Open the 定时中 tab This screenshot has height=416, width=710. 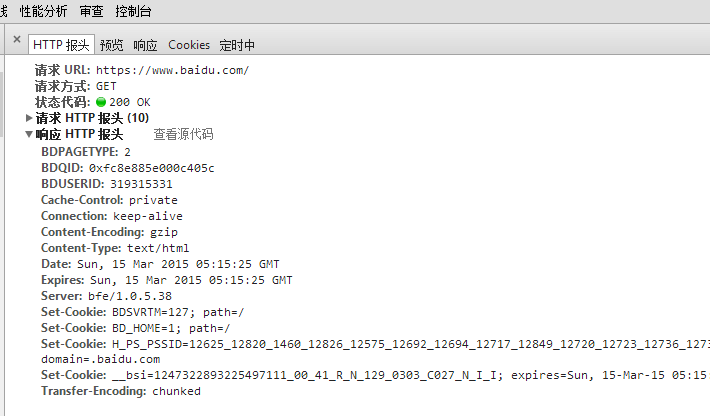(237, 45)
